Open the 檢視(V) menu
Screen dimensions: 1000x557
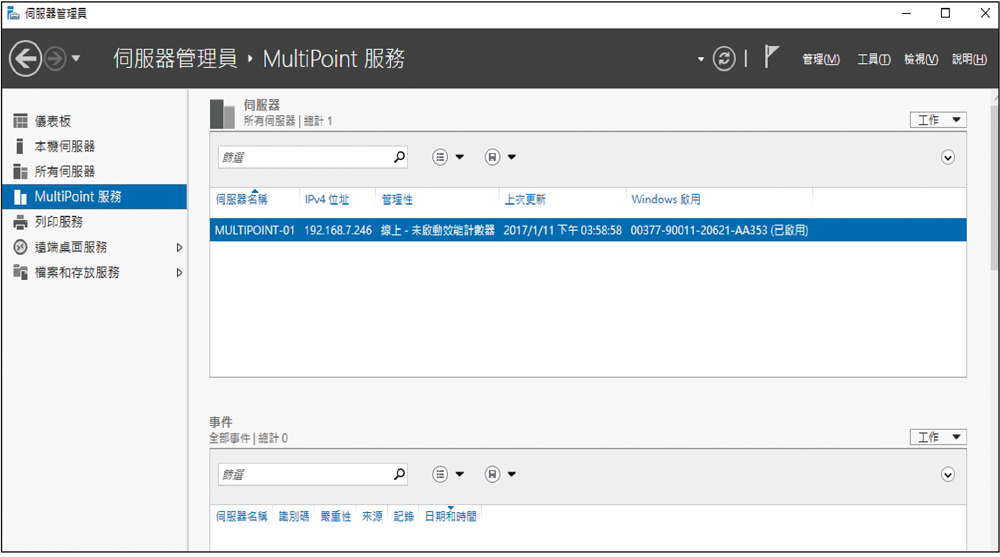(x=921, y=59)
